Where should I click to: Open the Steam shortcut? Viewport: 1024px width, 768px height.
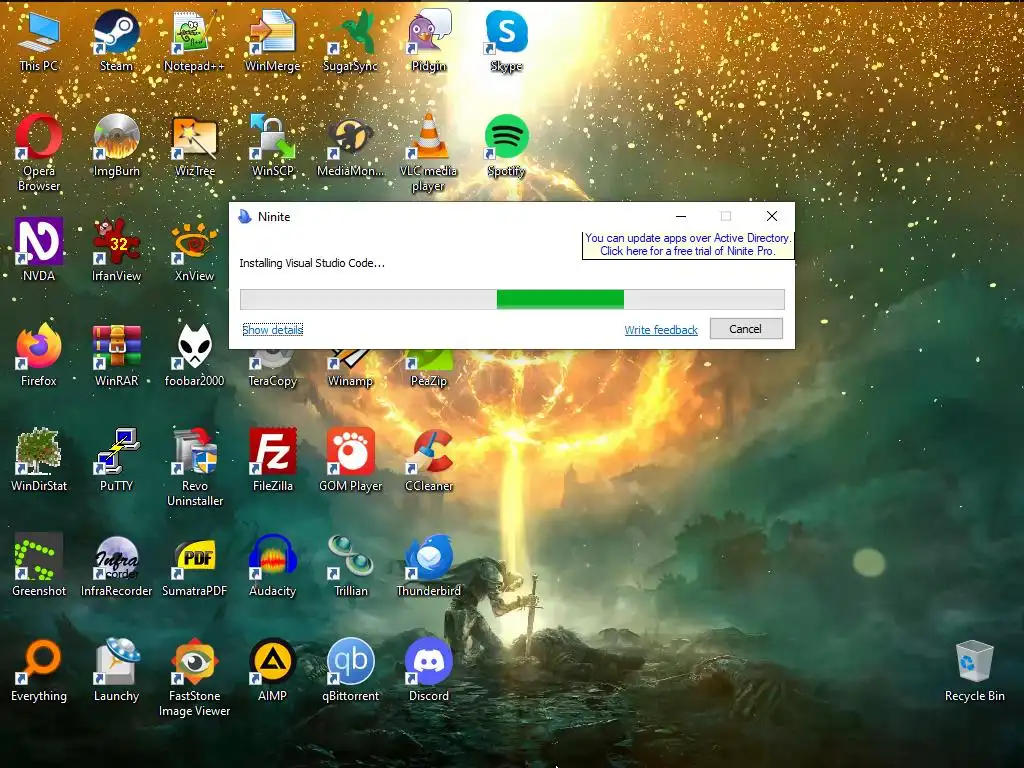[116, 40]
